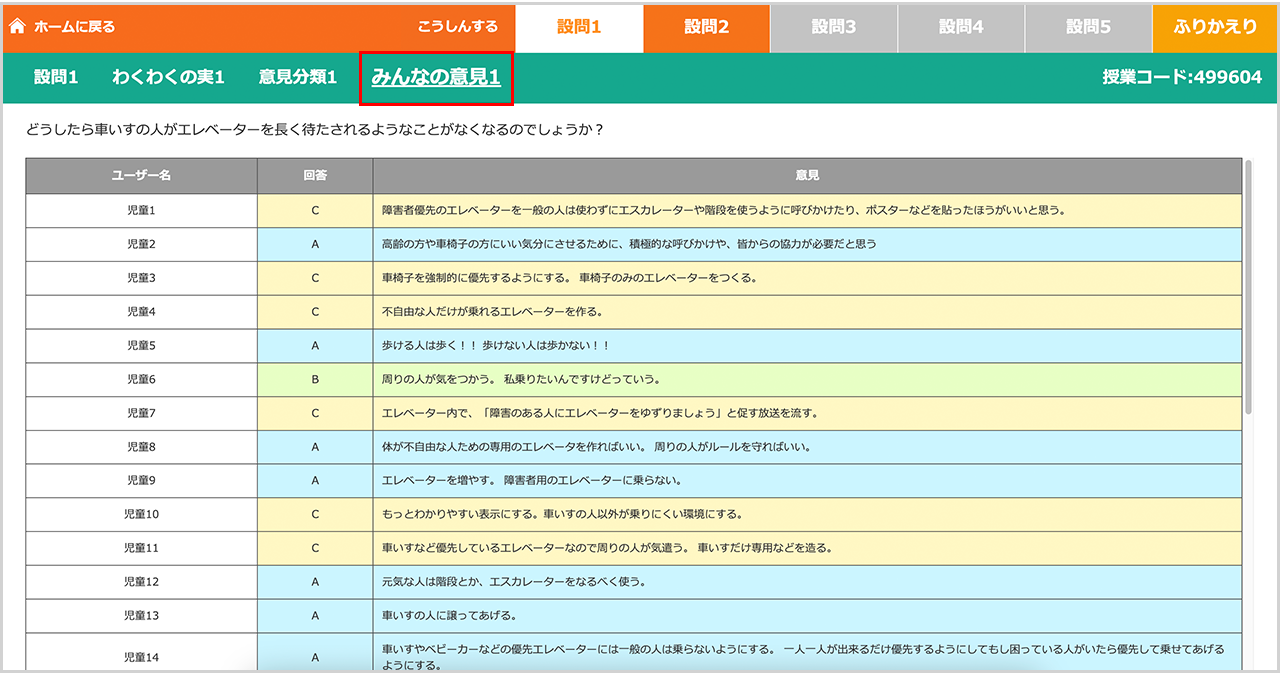The image size is (1280, 675).
Task: Open the わくわくの実1 submenu item
Action: (168, 77)
